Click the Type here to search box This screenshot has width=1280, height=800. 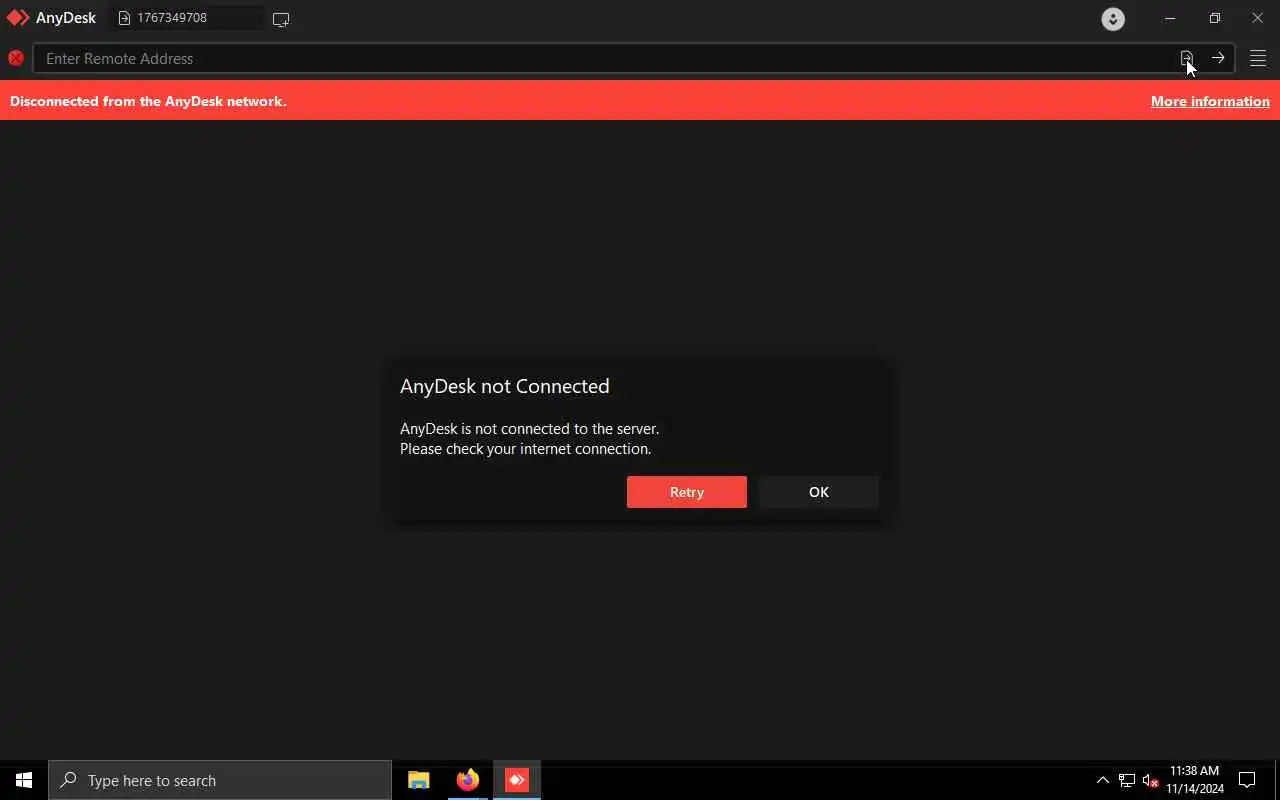pyautogui.click(x=220, y=780)
